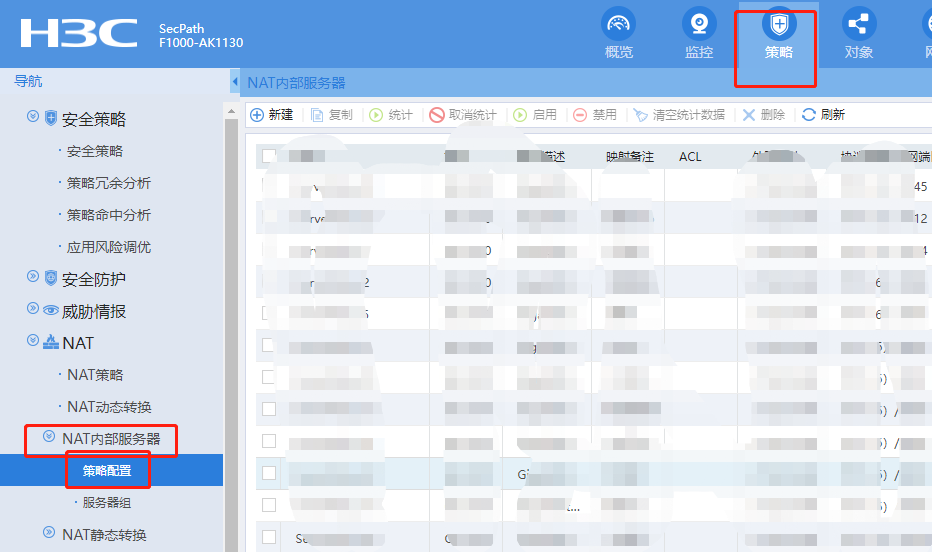Open the 对象 objects share icon
Screen dimensions: 932x552
coord(859,24)
